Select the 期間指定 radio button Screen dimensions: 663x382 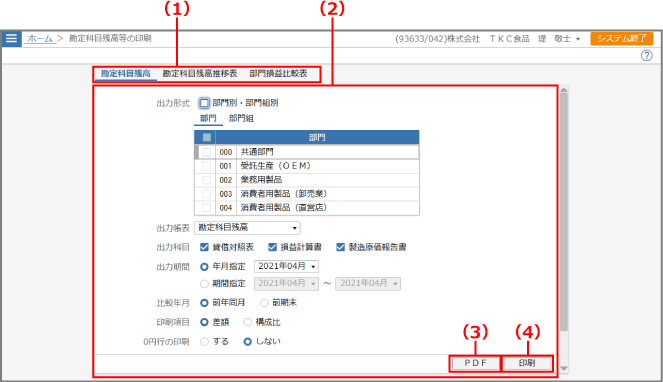pos(204,283)
